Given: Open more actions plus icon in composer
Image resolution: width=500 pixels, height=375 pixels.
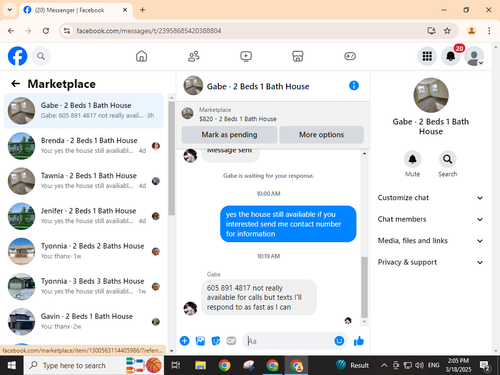Looking at the screenshot, I should coord(185,341).
